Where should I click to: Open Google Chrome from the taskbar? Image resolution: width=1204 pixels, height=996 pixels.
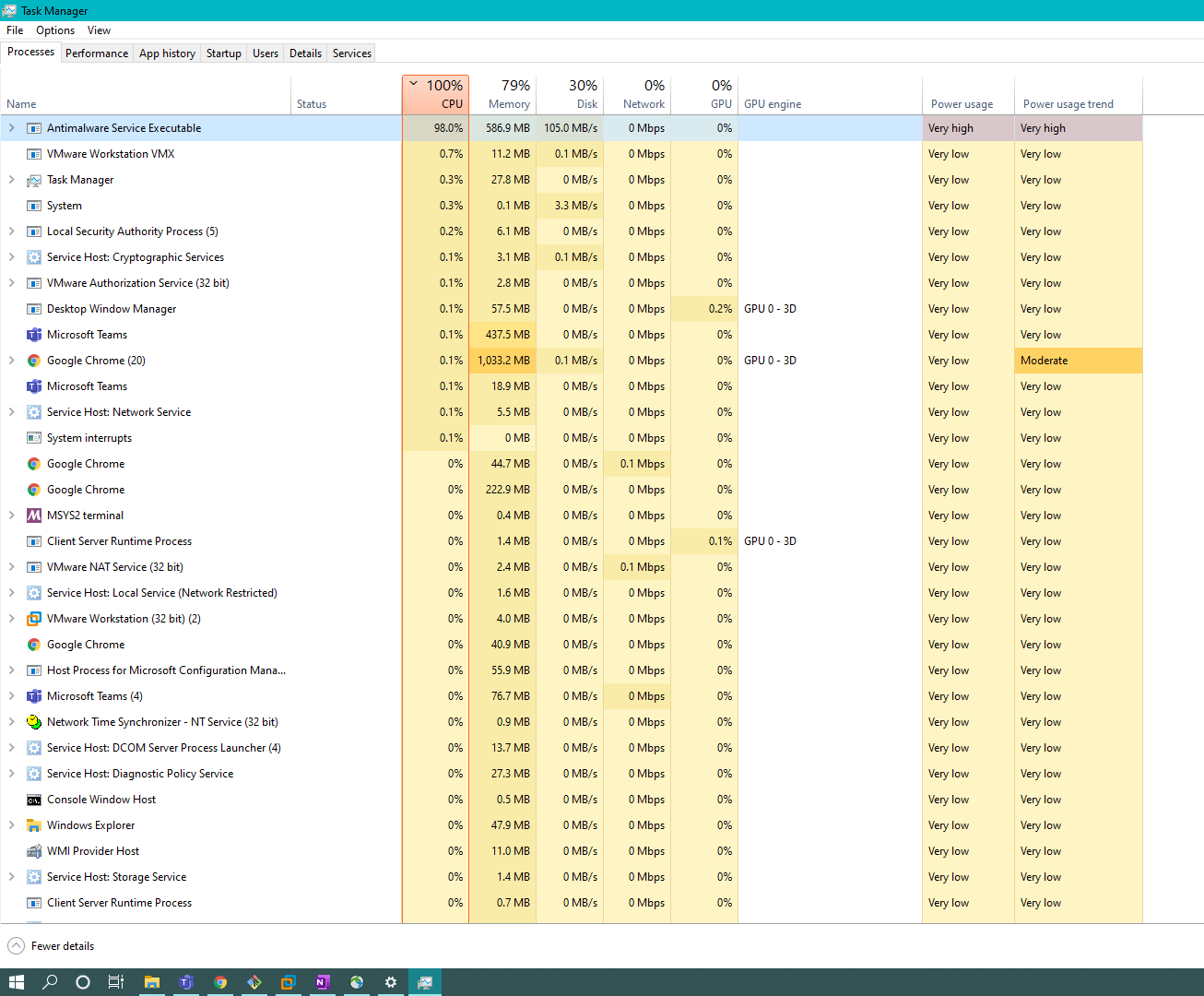(x=220, y=982)
